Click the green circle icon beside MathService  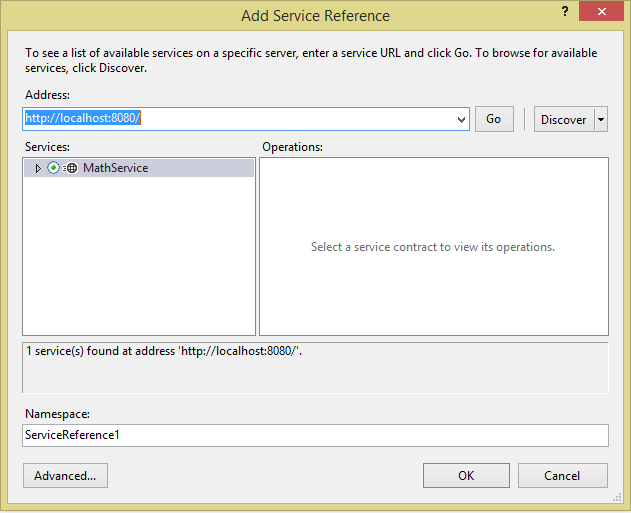(53, 168)
